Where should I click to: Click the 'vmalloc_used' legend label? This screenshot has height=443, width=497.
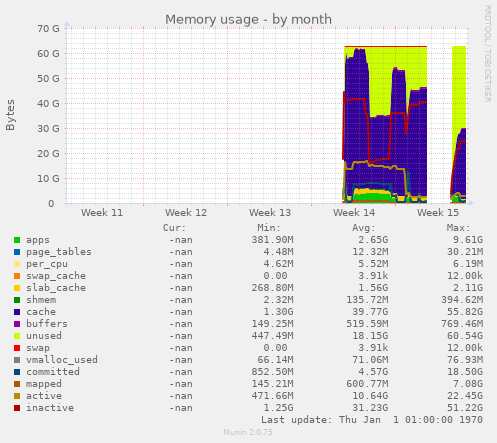62,360
